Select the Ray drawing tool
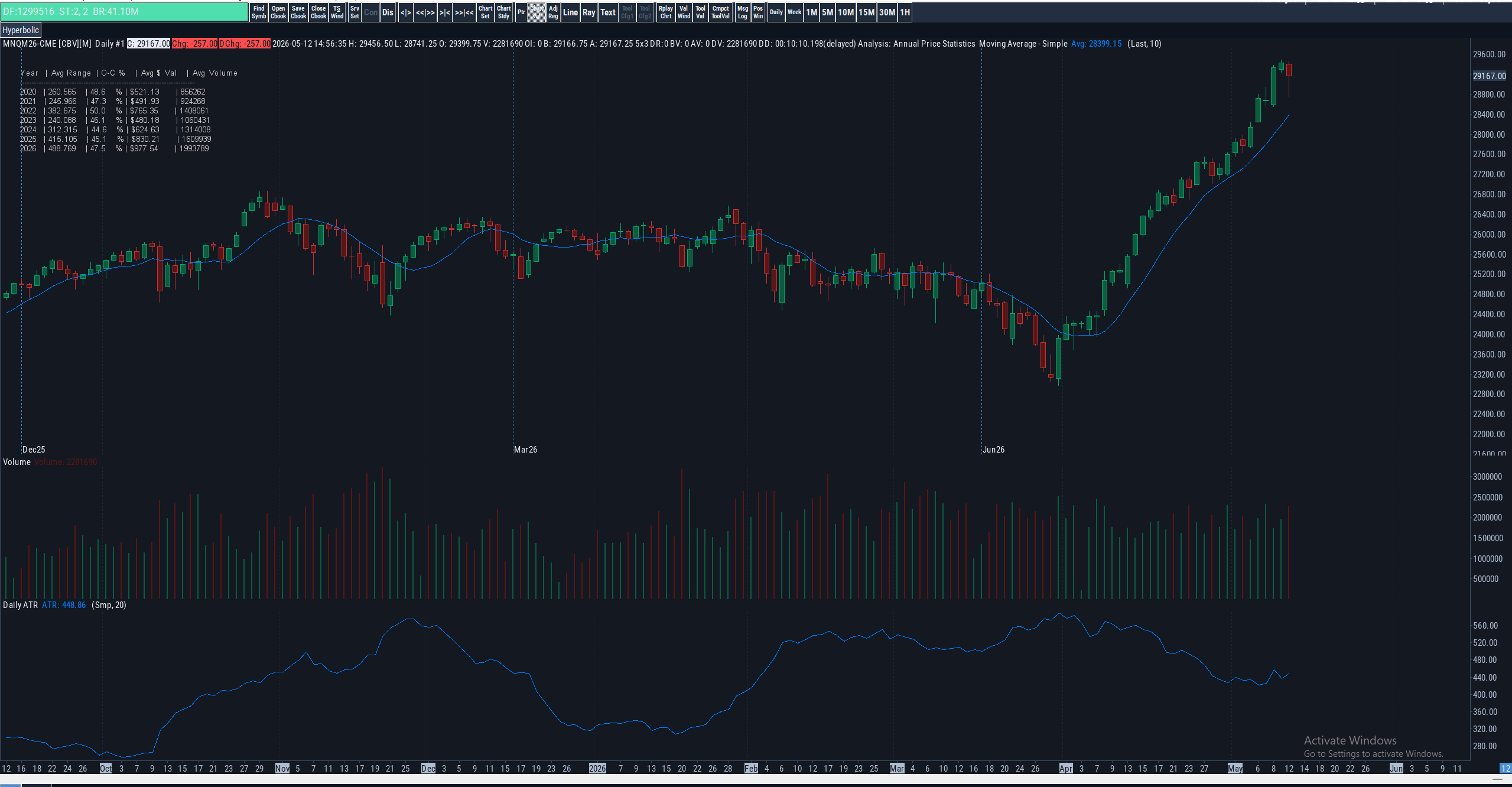1512x787 pixels. click(588, 12)
